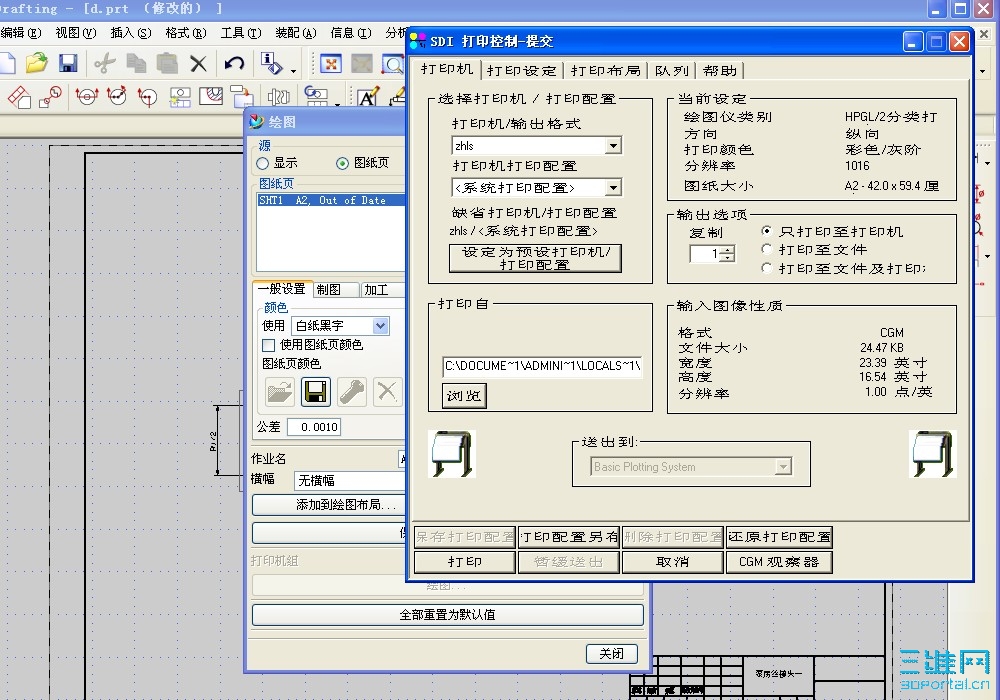Screen dimensions: 1000x700
Task: Open the 装配(A) menu
Action: [296, 33]
